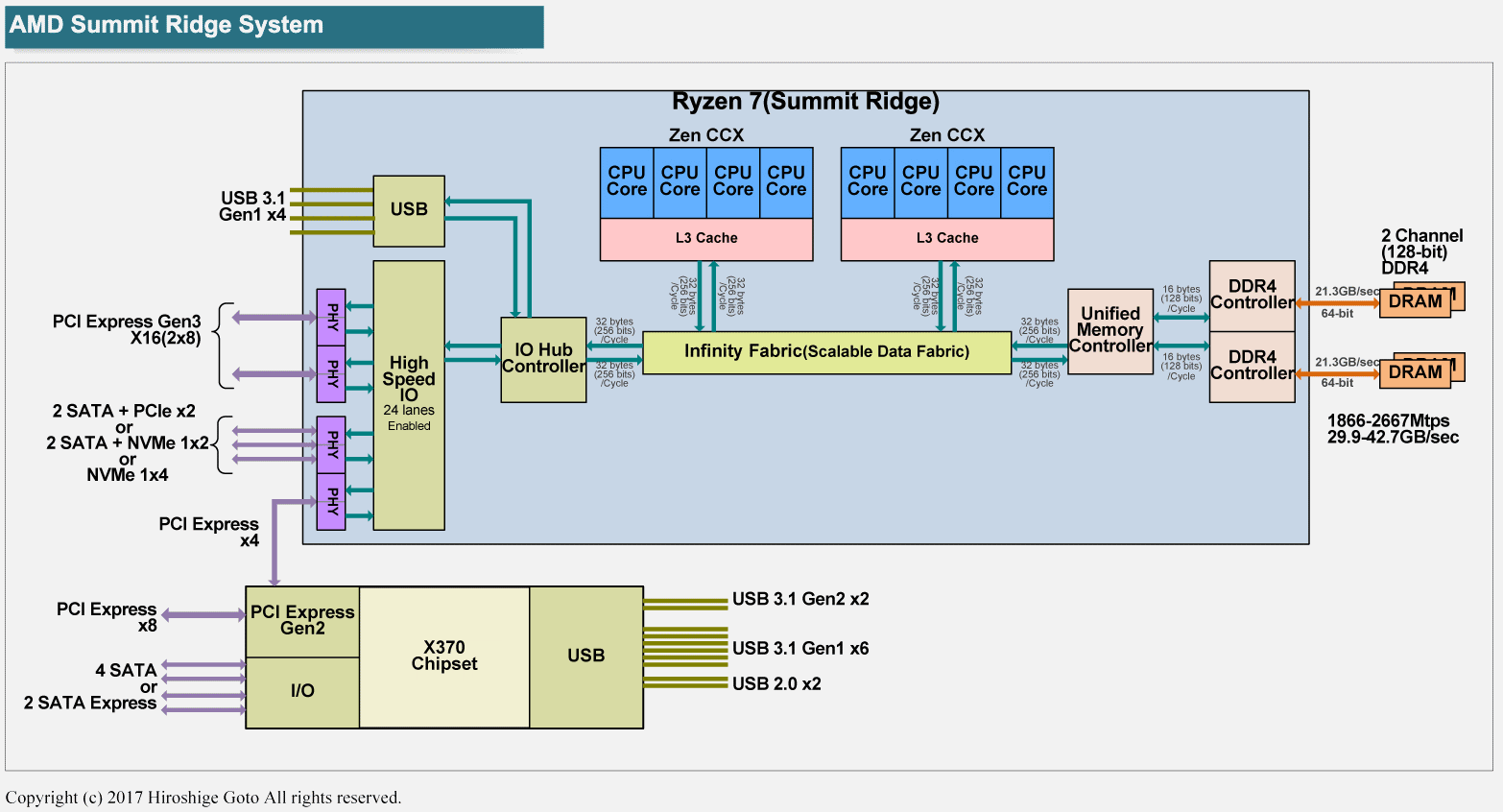Select the right "Zen CCX" label
This screenshot has width=1503, height=812.
point(947,135)
